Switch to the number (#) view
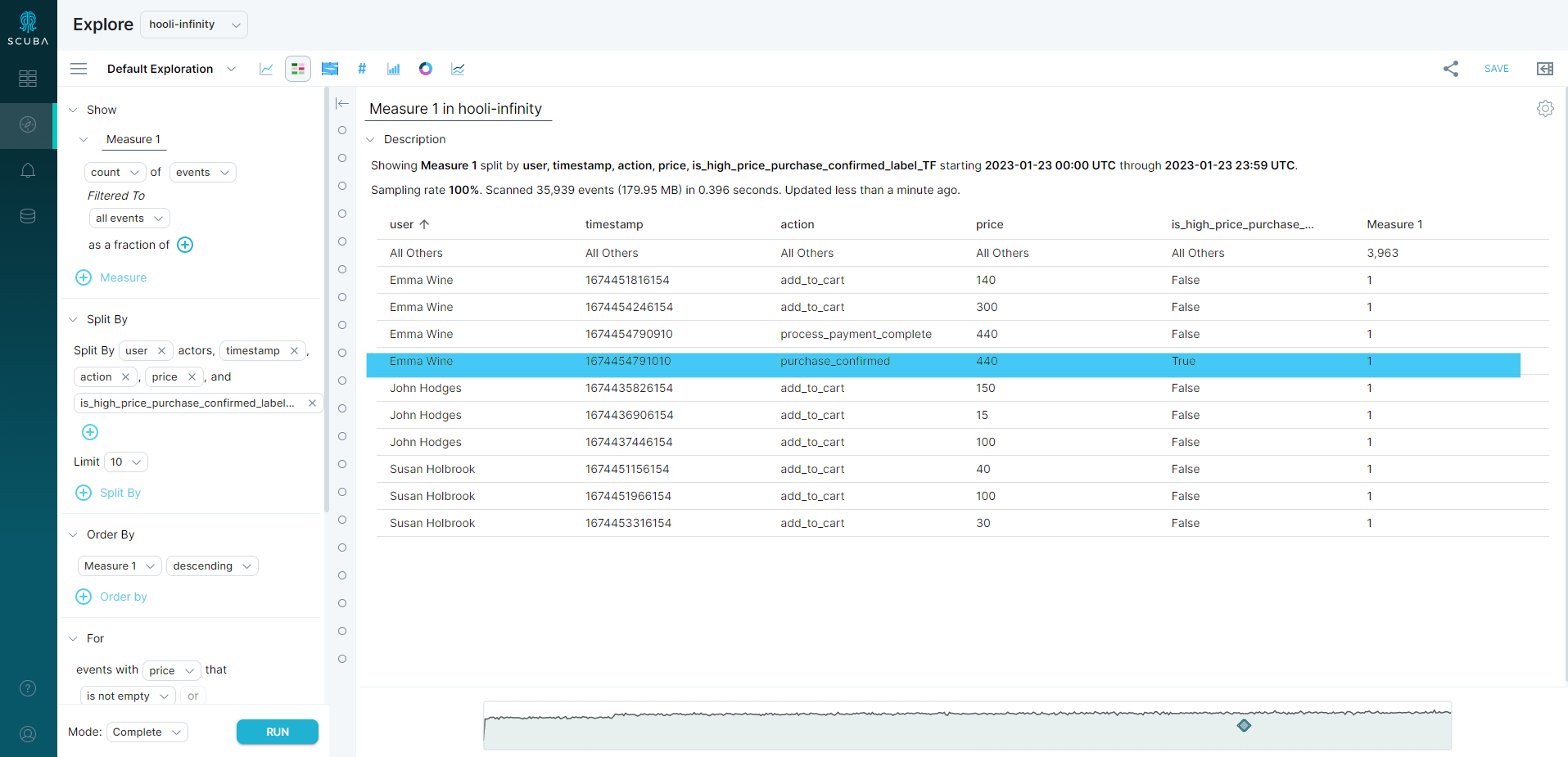 [x=362, y=69]
